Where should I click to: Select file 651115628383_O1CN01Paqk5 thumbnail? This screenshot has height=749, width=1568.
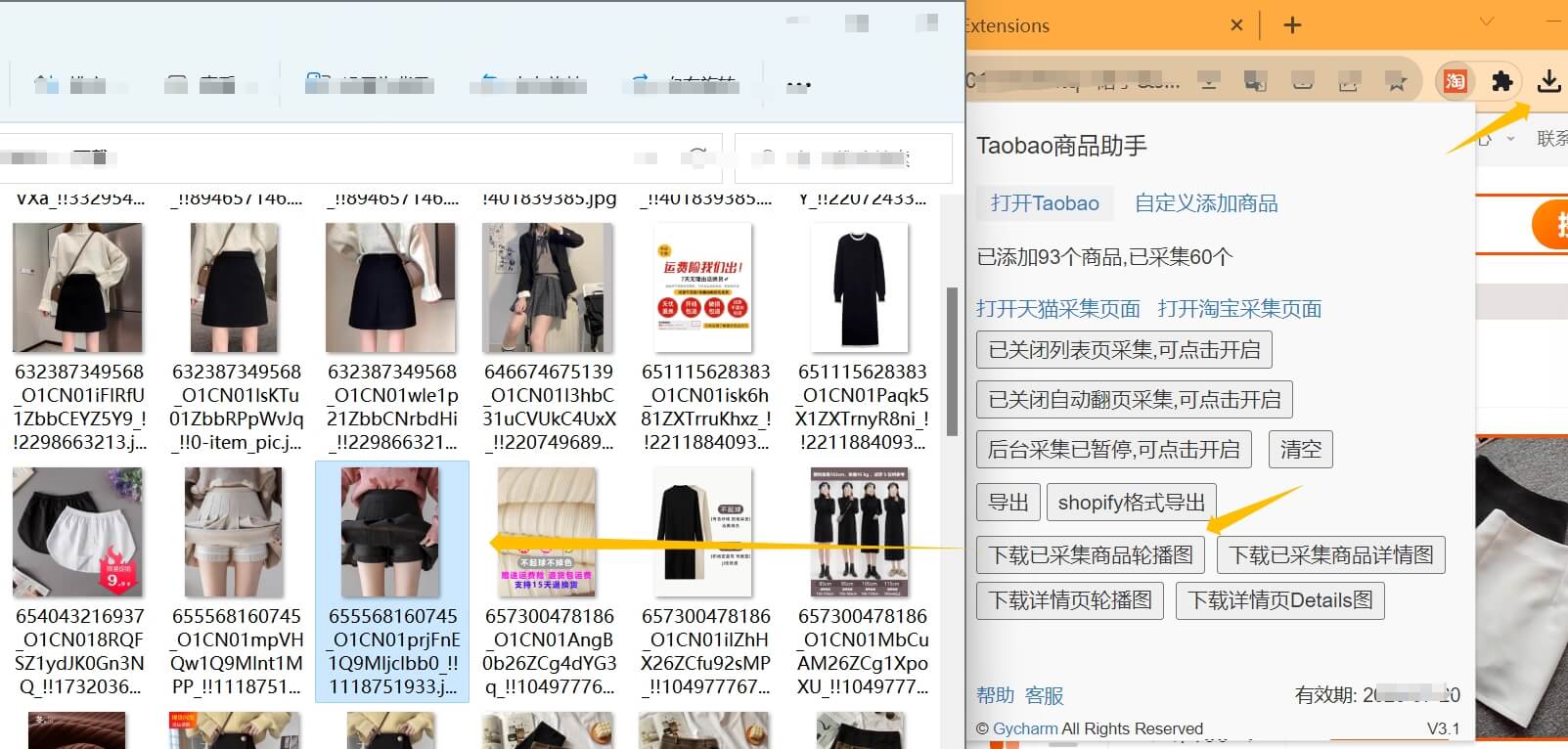(860, 287)
